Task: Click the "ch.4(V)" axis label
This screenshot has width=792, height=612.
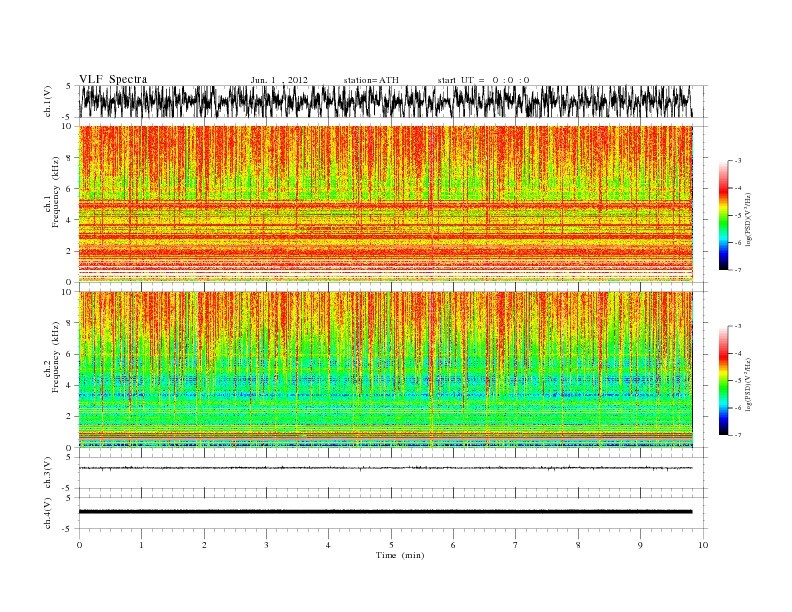Action: click(48, 513)
